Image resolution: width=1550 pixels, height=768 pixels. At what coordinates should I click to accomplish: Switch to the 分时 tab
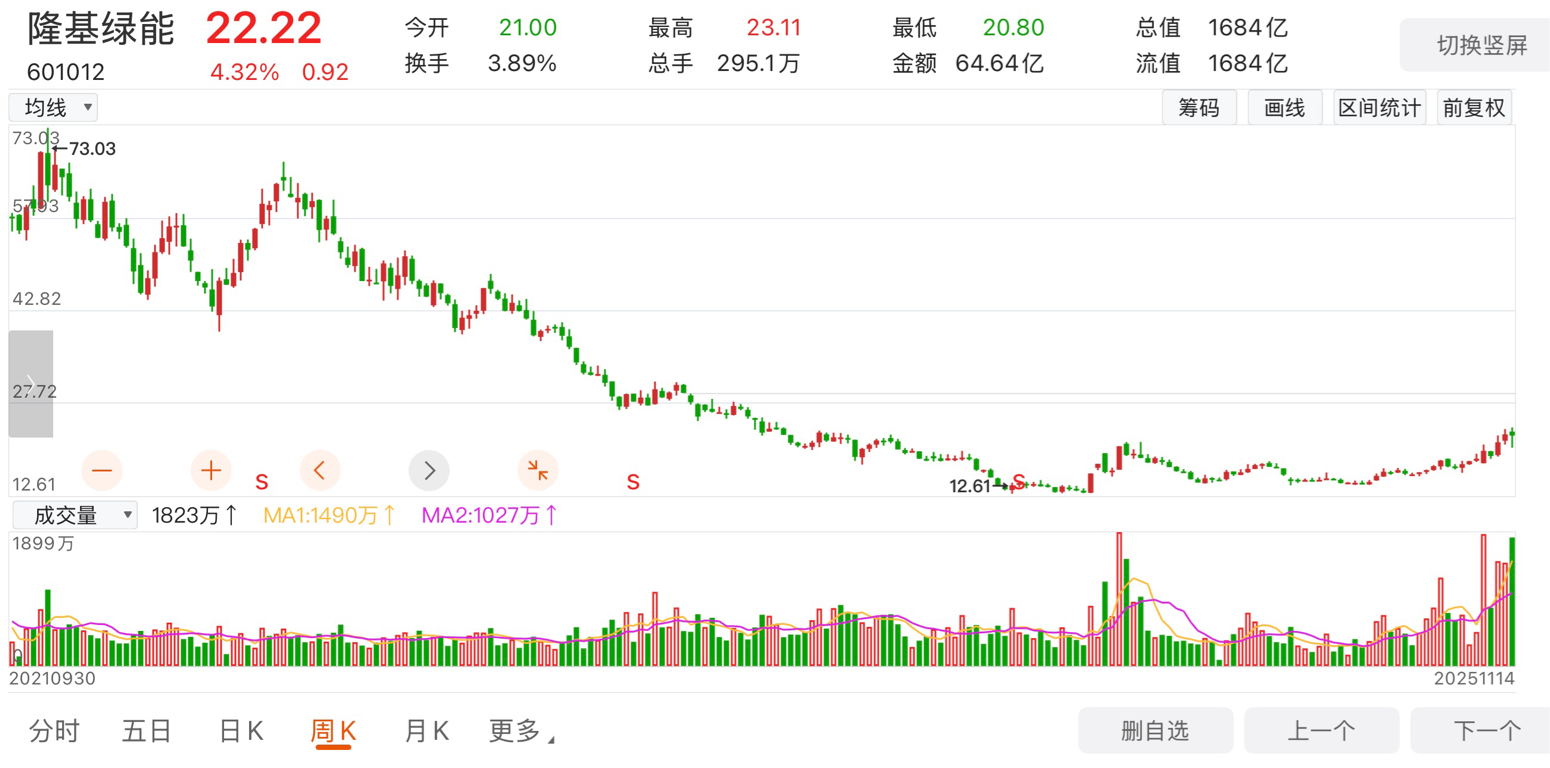(x=54, y=732)
